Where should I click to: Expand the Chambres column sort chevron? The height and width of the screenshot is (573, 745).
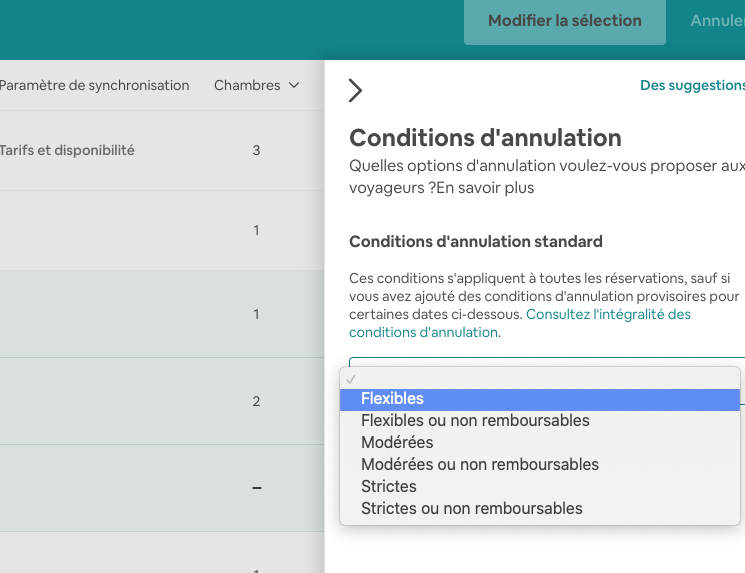tap(294, 86)
